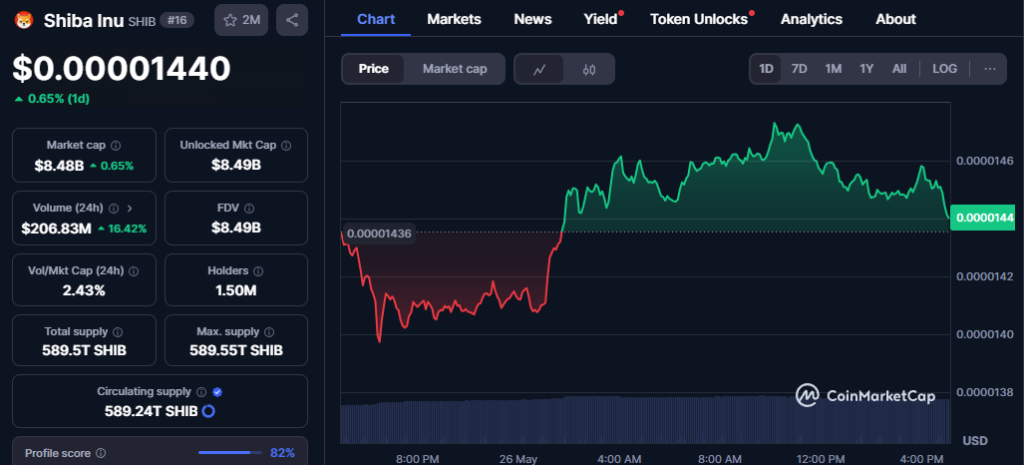Image resolution: width=1024 pixels, height=465 pixels.
Task: Click the $0.00001440 price heading
Action: 121,69
